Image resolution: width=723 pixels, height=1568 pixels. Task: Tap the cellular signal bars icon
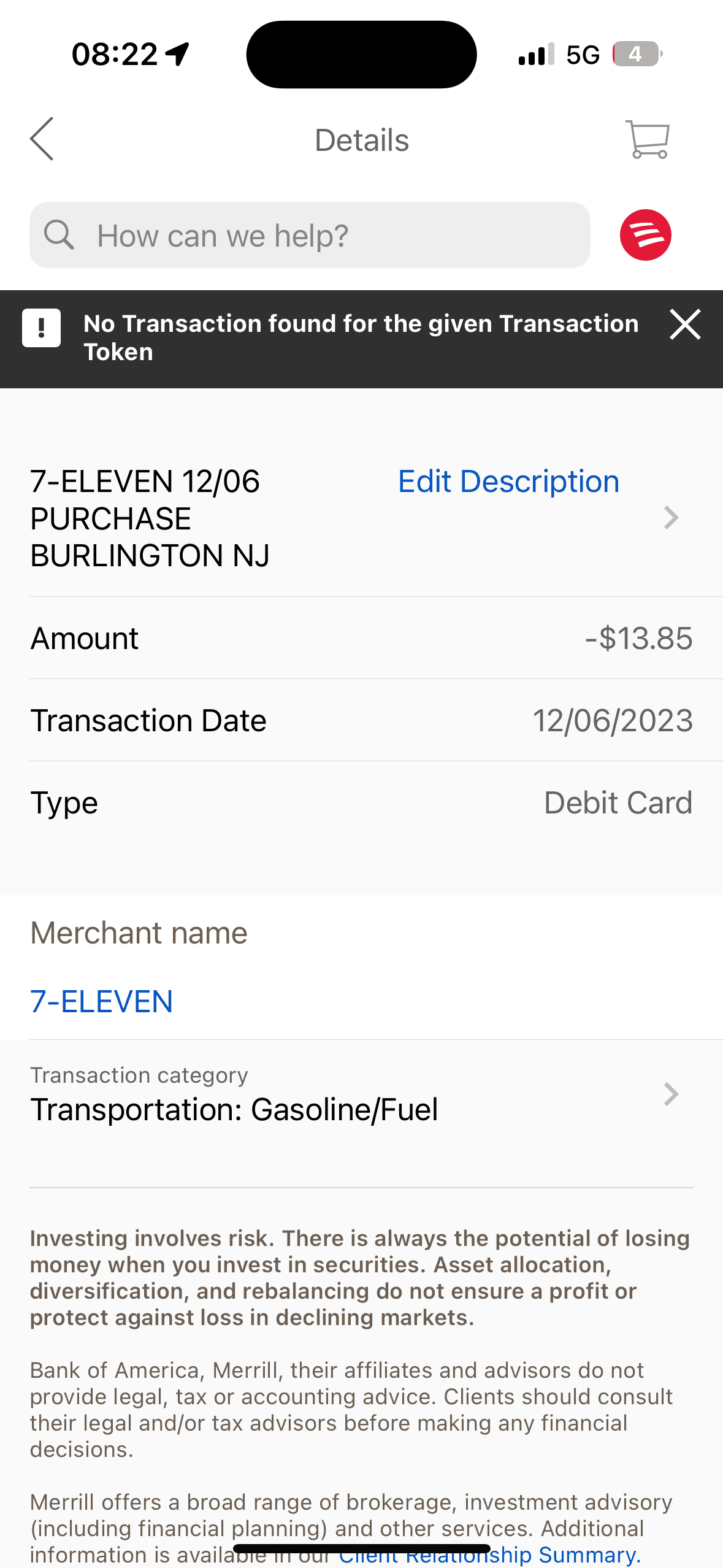tap(536, 54)
